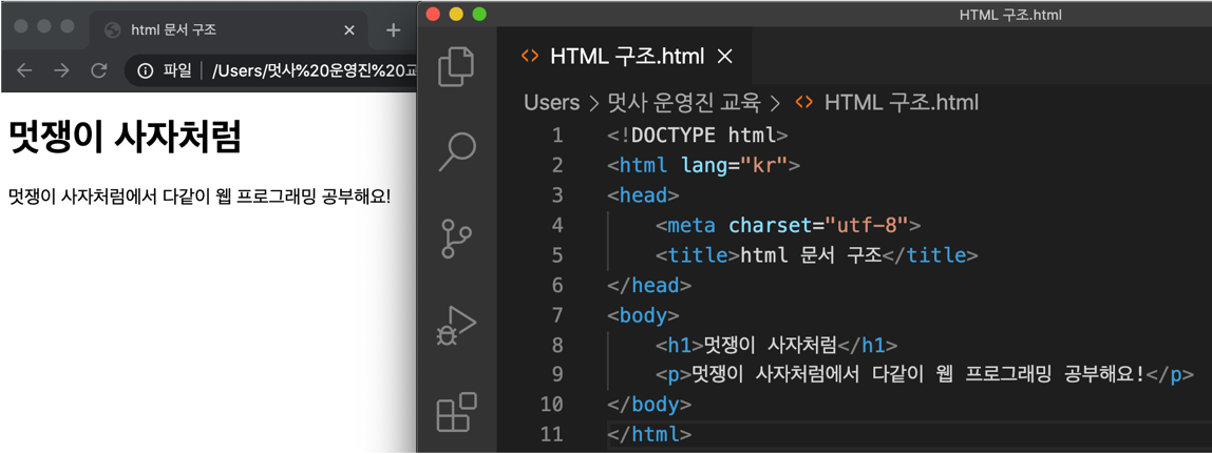The height and width of the screenshot is (454, 1212).
Task: Click the paragraph text in browser page
Action: (199, 195)
